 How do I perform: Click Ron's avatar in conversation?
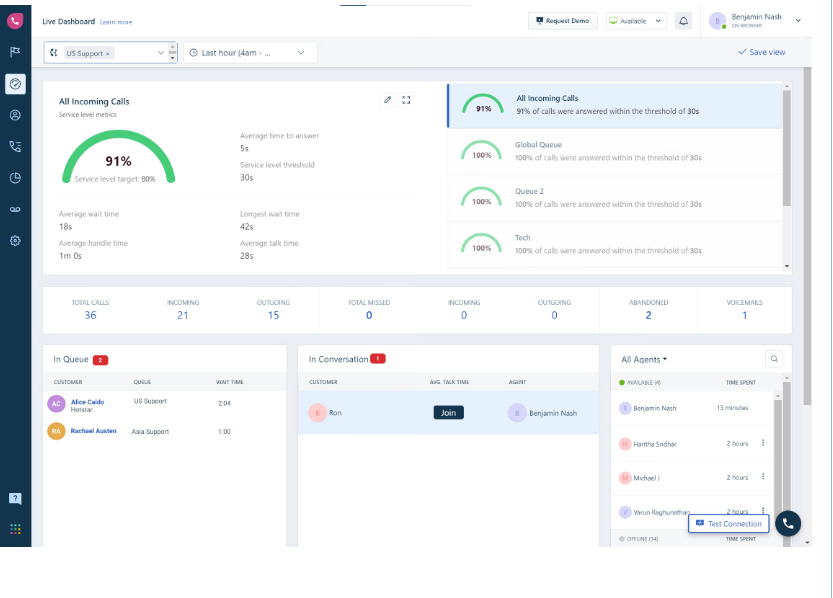[317, 413]
